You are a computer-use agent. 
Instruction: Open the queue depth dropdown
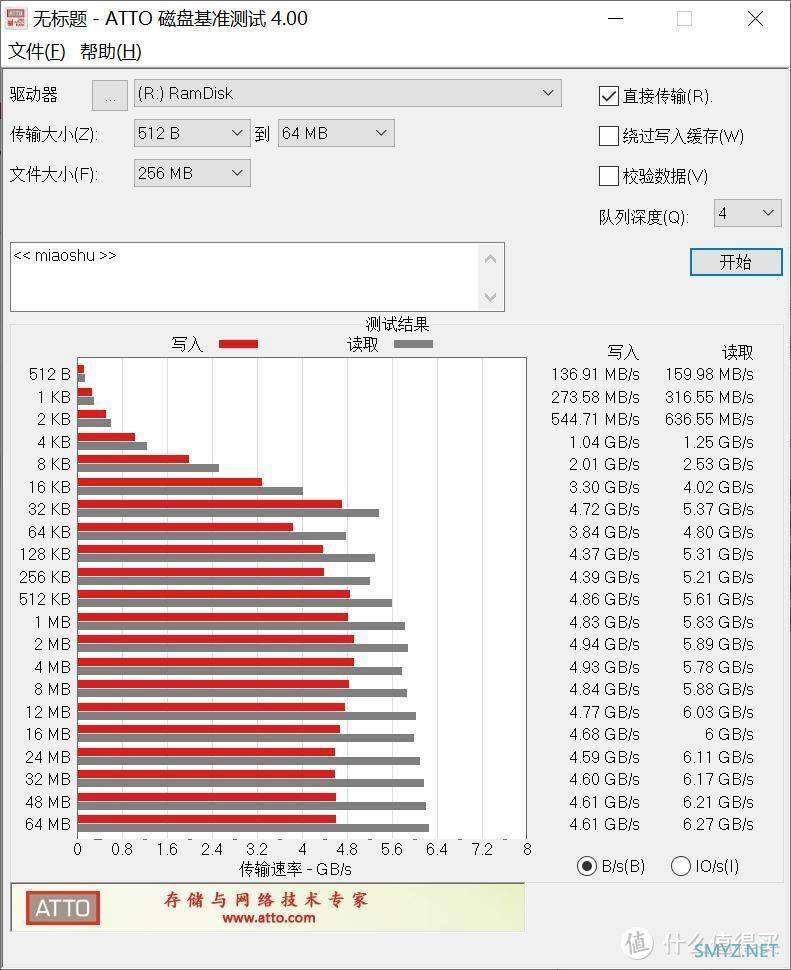pos(747,213)
